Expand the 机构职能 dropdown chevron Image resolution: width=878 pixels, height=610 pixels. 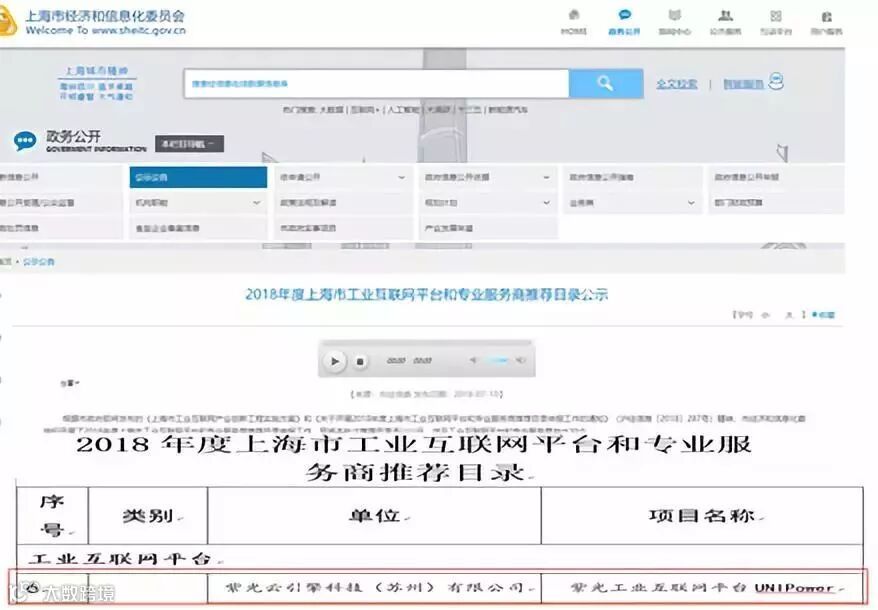256,203
